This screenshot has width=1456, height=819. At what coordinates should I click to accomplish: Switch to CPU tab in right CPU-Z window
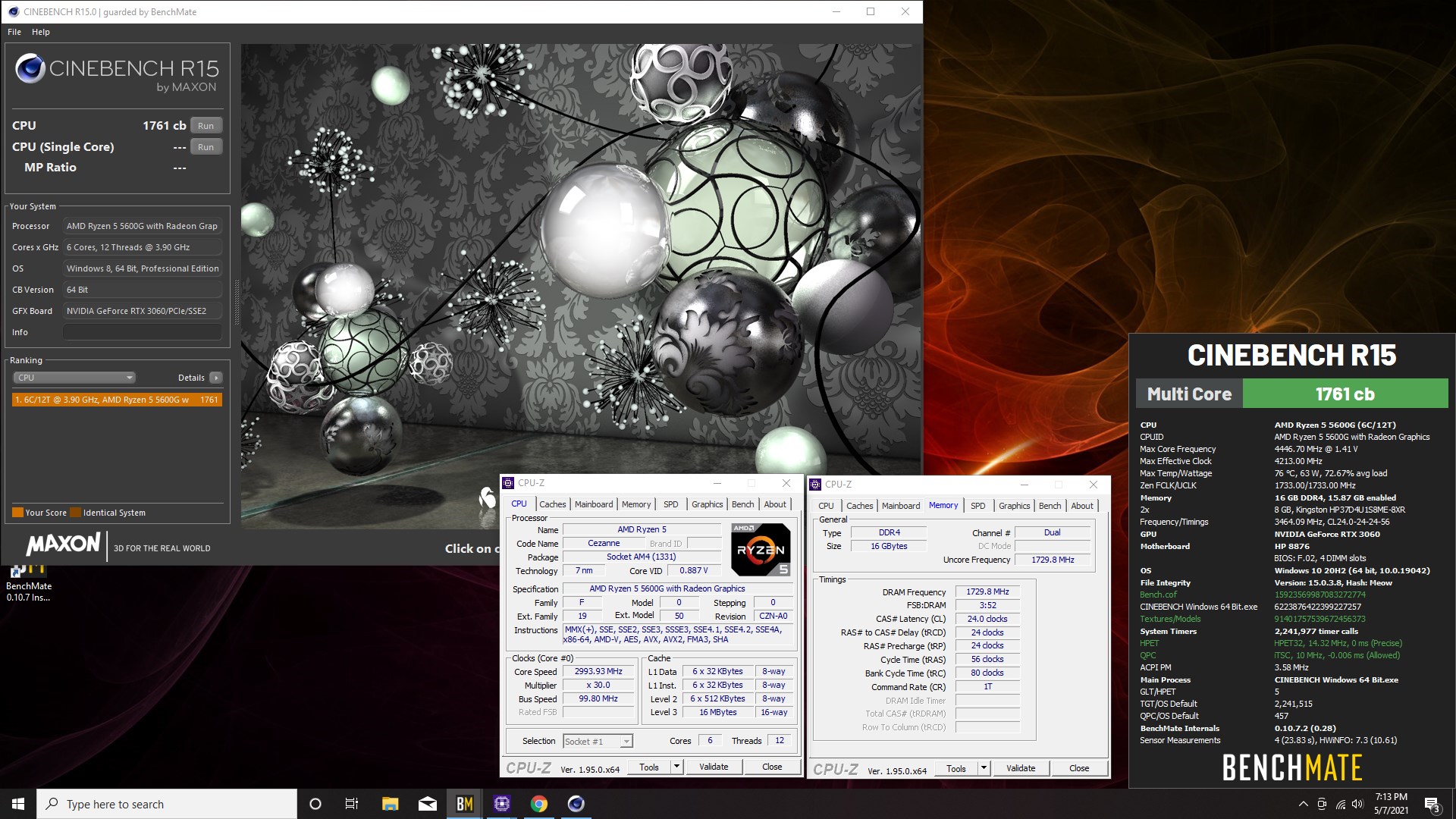point(826,506)
